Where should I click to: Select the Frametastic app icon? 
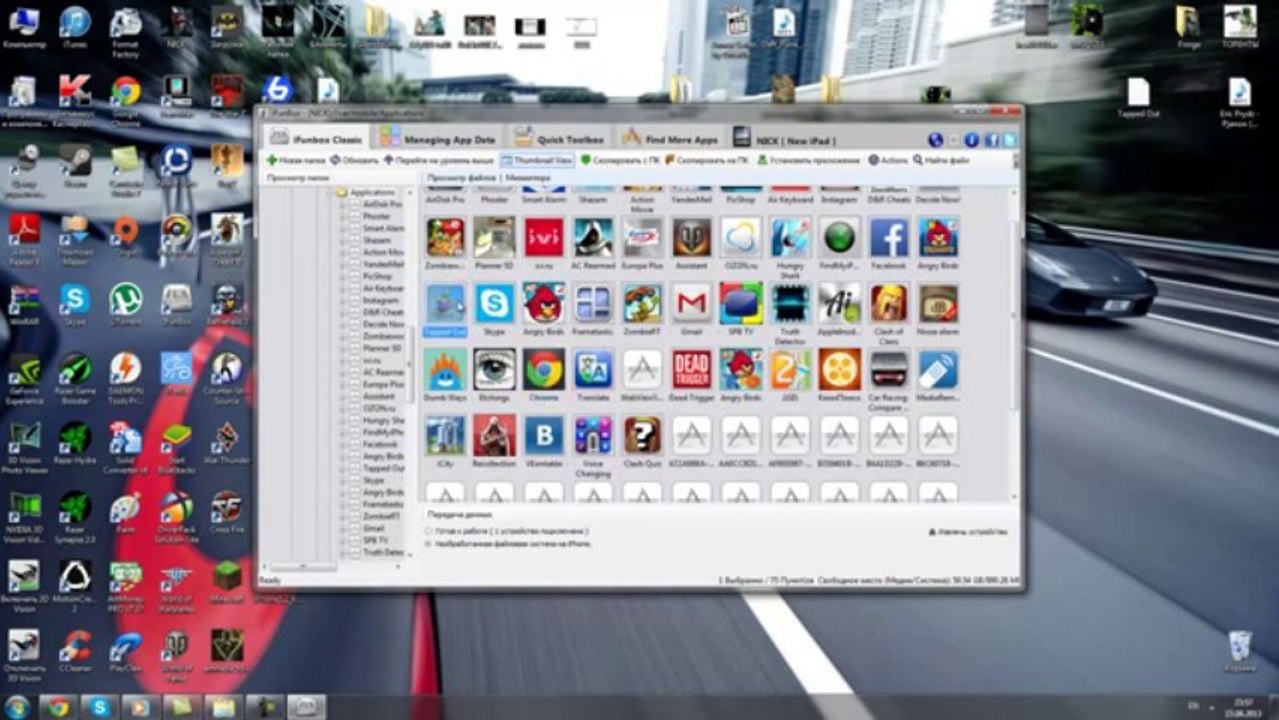click(x=593, y=303)
